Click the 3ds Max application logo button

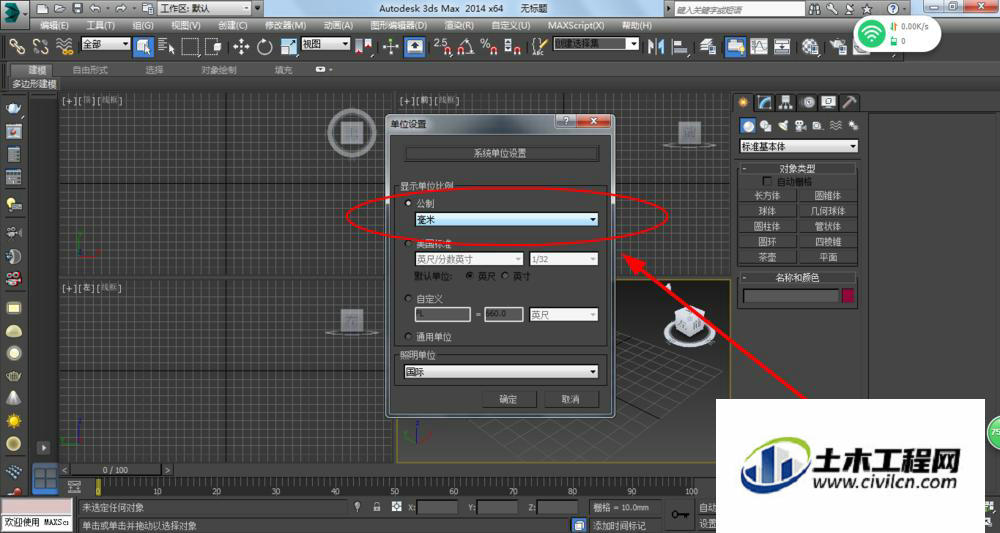click(15, 13)
